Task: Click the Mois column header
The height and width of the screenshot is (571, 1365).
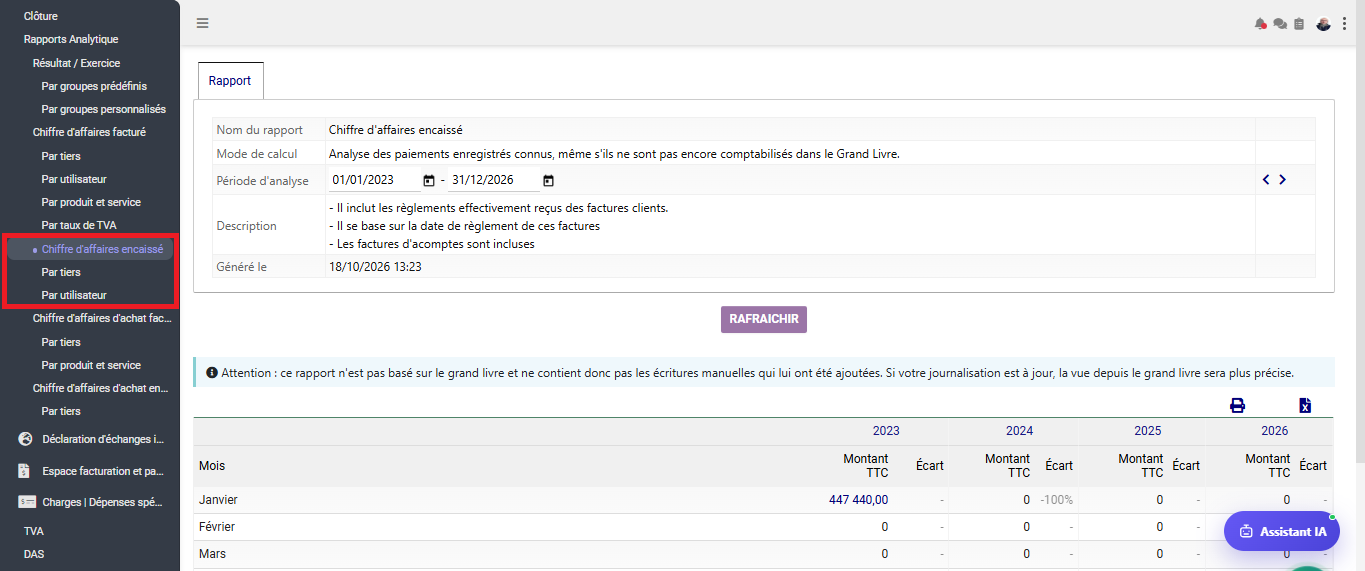Action: (x=212, y=466)
